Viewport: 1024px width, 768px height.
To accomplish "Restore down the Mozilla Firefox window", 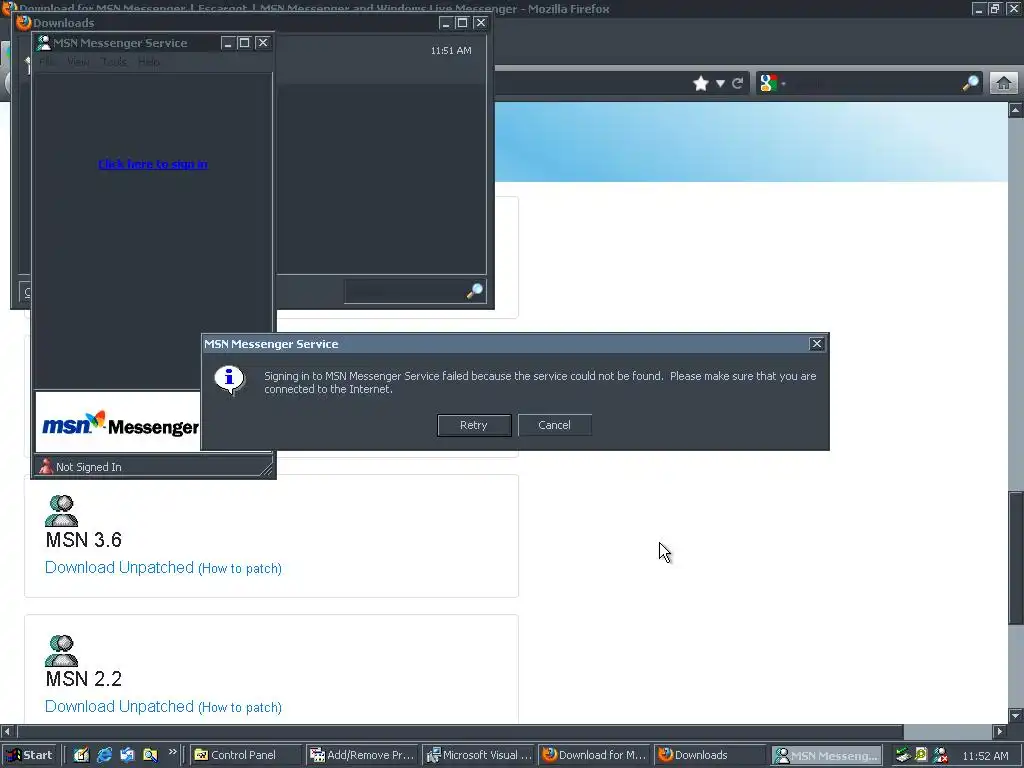I will [x=995, y=8].
